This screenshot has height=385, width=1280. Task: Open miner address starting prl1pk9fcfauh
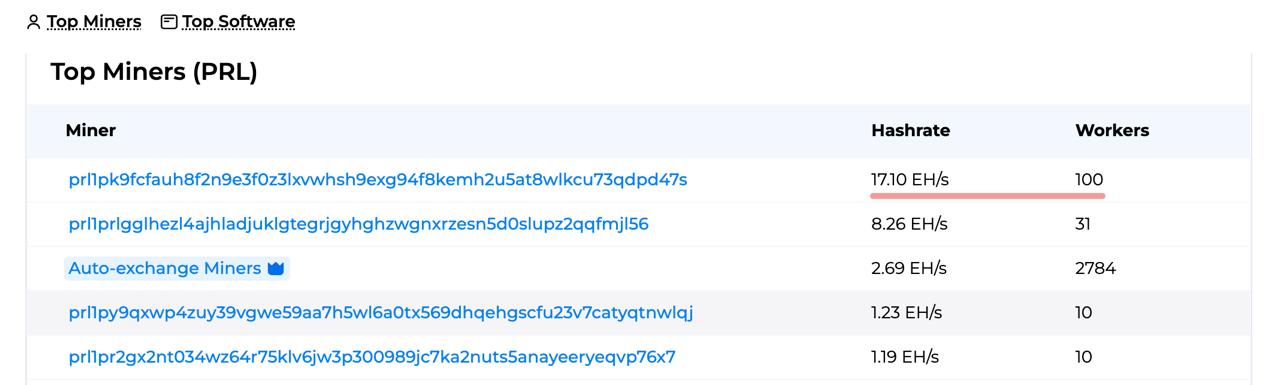coord(378,180)
